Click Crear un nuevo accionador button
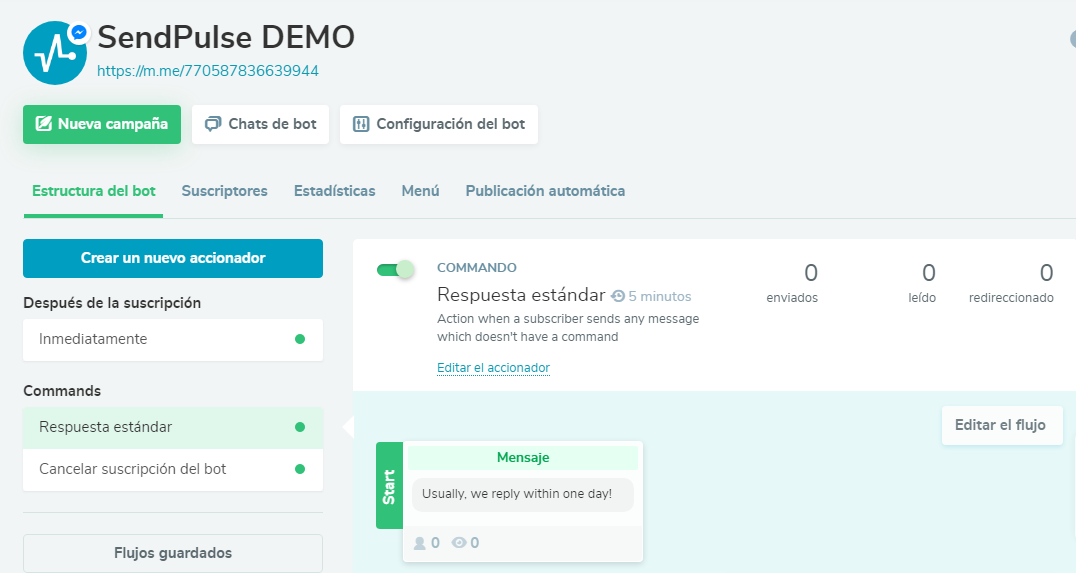 tap(173, 258)
